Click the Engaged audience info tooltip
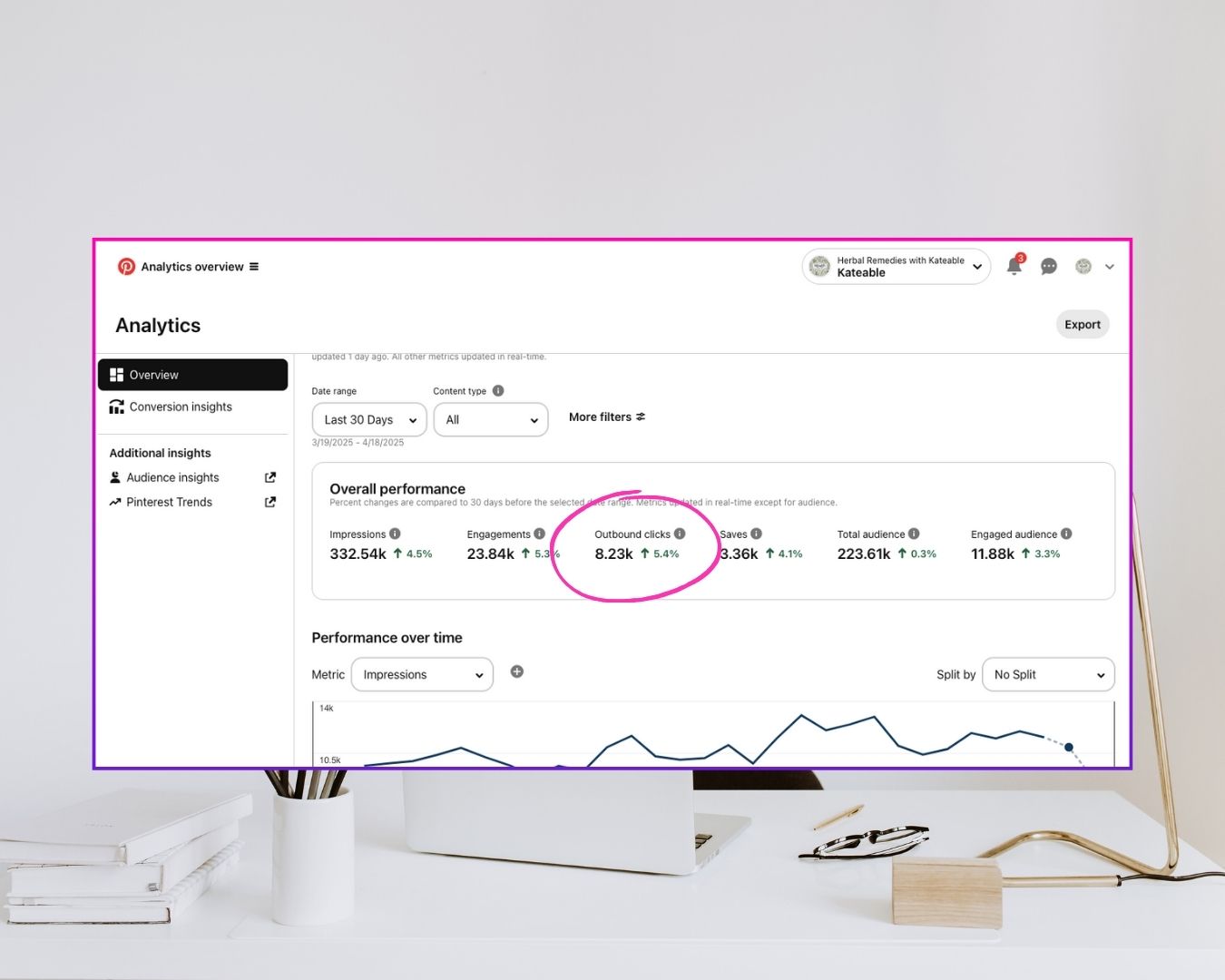The height and width of the screenshot is (980, 1225). click(1067, 534)
